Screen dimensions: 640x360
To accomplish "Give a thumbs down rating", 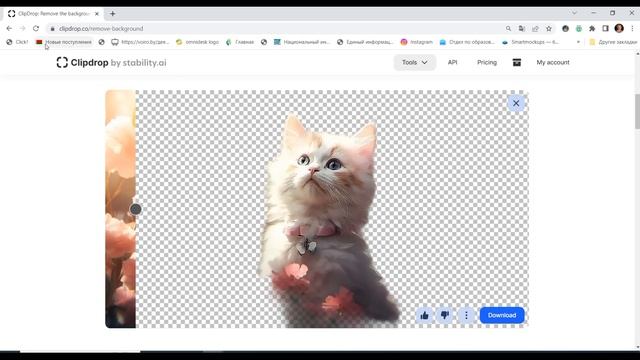I will point(445,315).
